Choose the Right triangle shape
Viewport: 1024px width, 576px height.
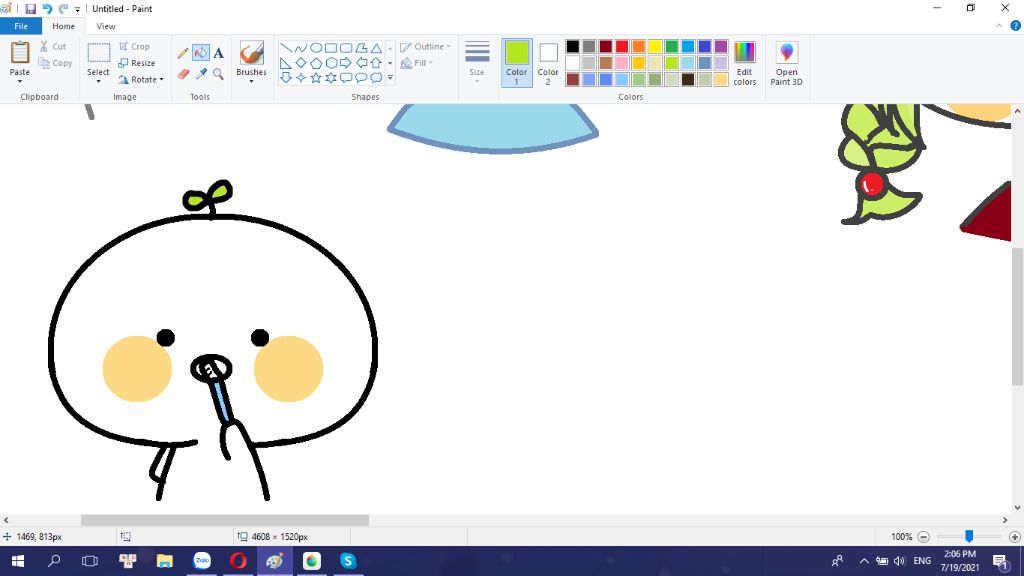pyautogui.click(x=286, y=63)
